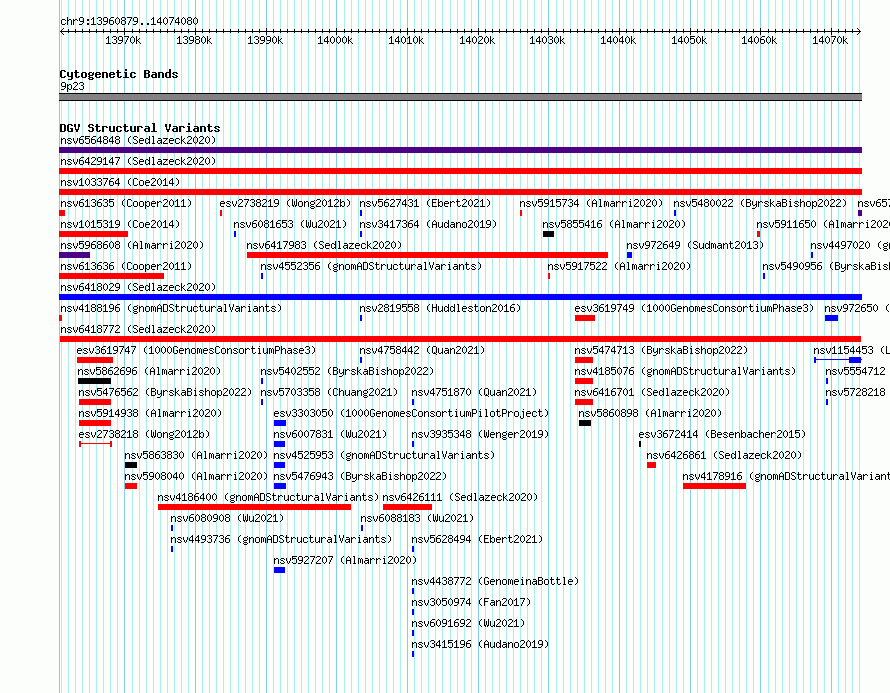This screenshot has width=890, height=693.
Task: Click blue bar under nsv972650
Action: (832, 318)
